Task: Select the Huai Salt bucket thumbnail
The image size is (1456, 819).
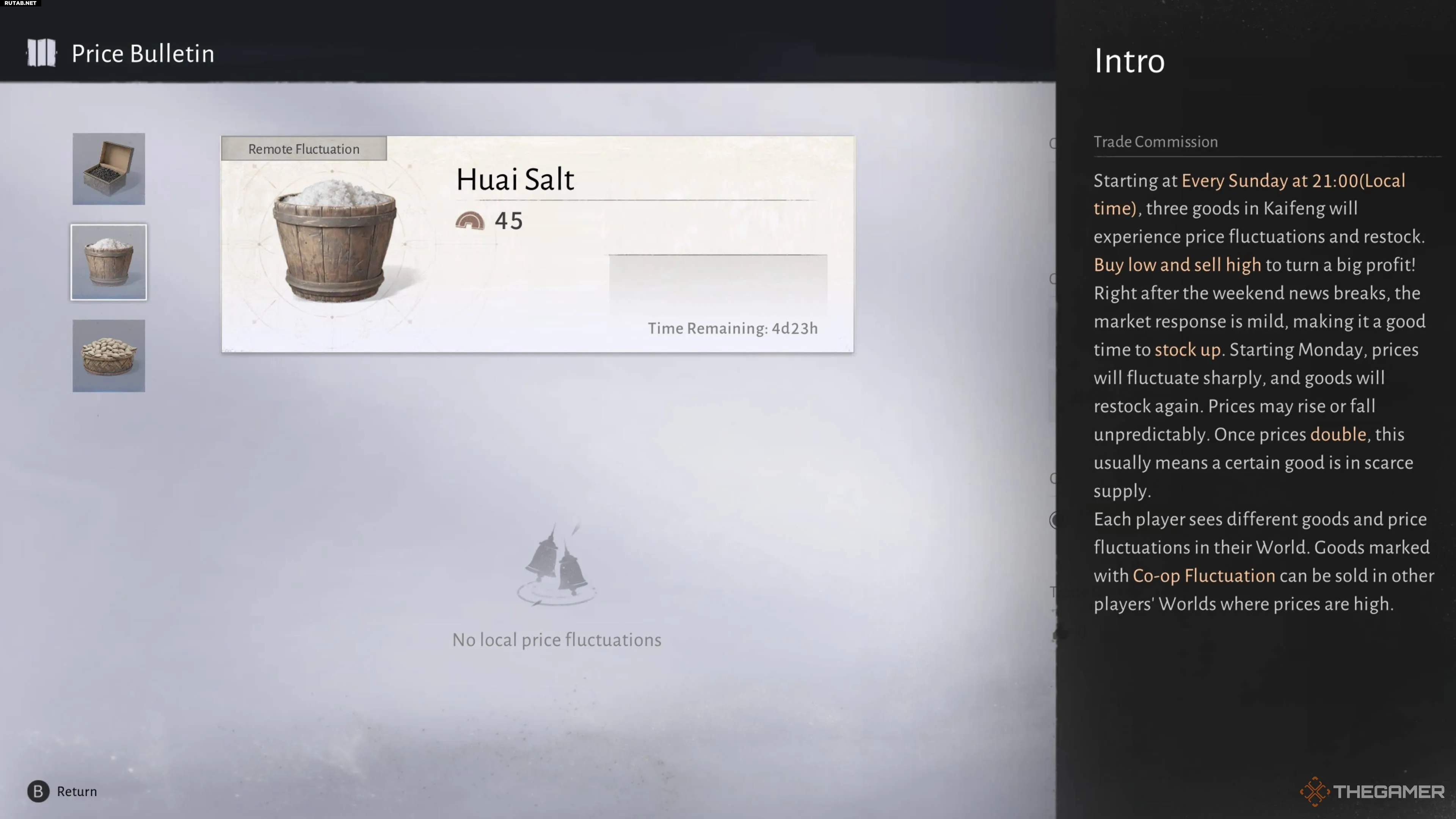Action: coord(108,262)
